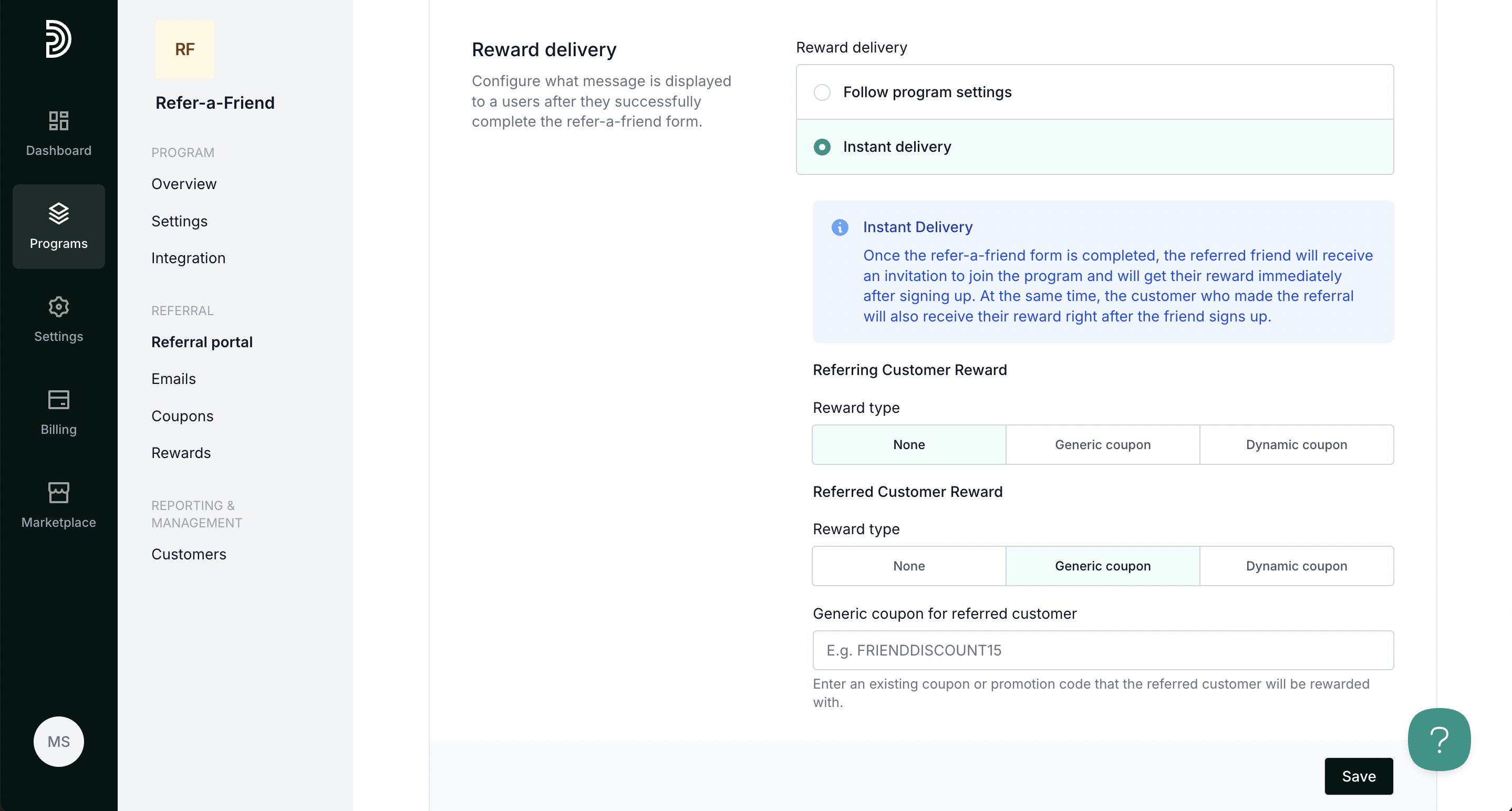Open the Referral portal menu item
Image resolution: width=1512 pixels, height=811 pixels.
point(202,341)
